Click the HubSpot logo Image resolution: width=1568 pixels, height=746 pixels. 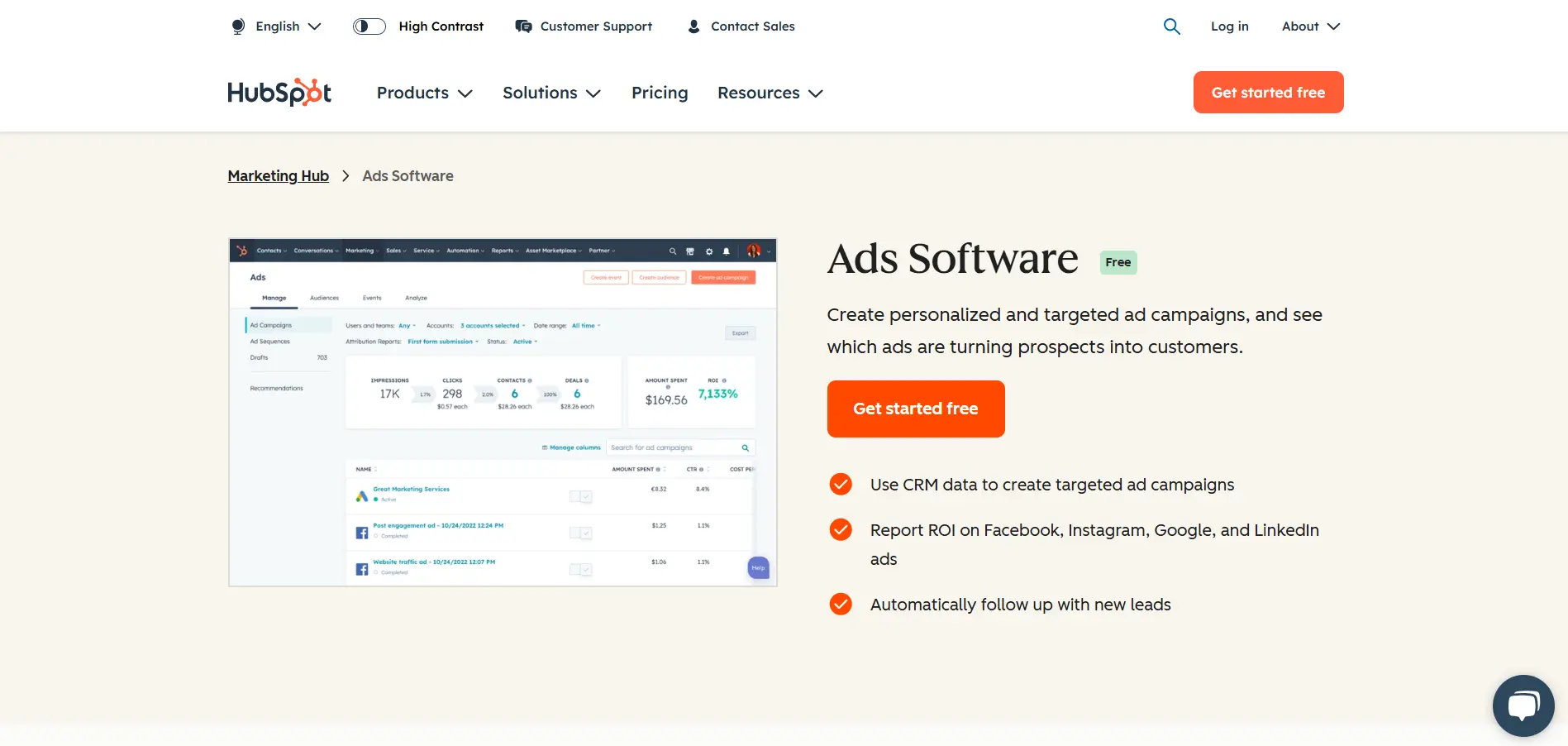[x=279, y=93]
